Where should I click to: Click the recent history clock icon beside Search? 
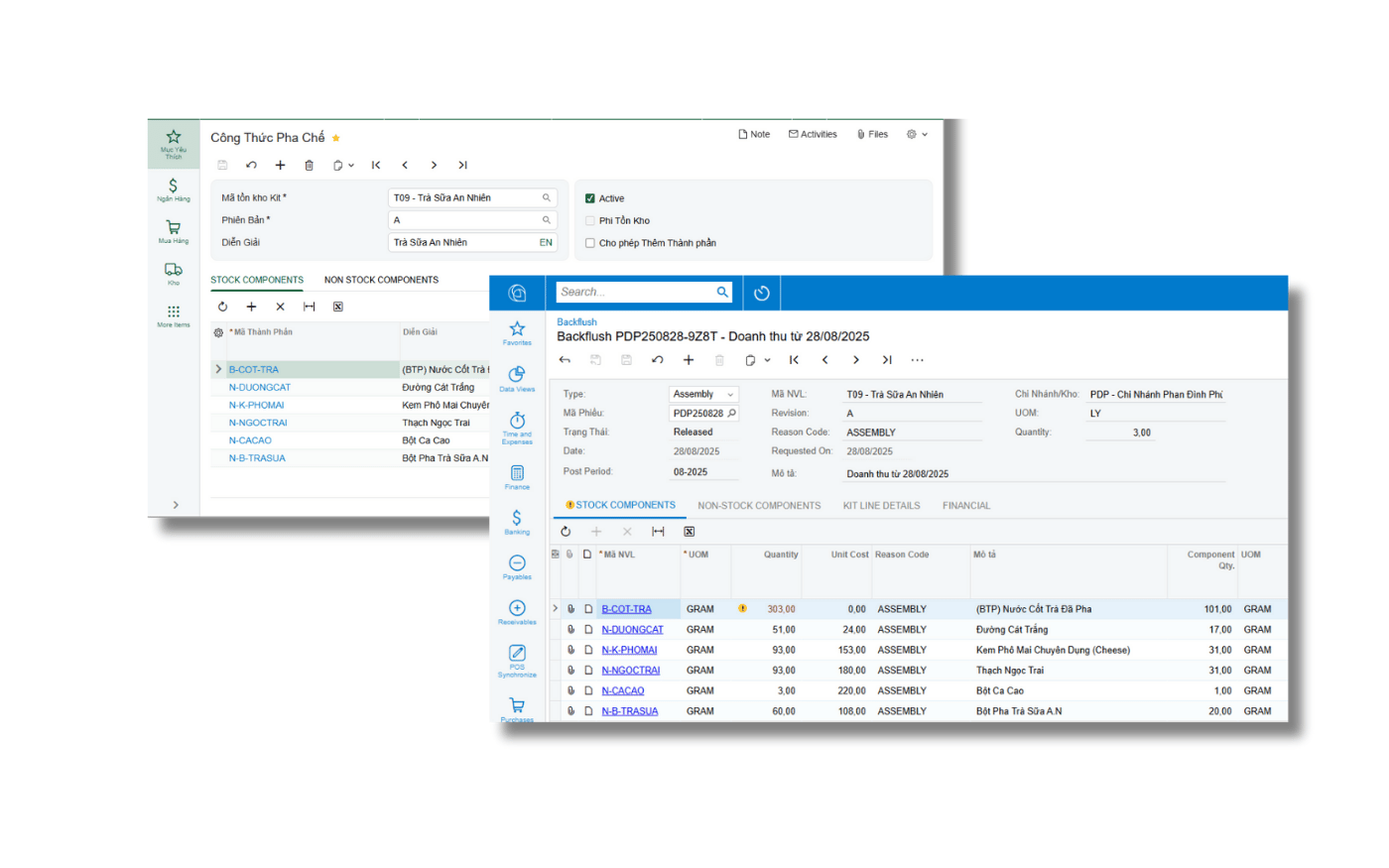coord(762,293)
